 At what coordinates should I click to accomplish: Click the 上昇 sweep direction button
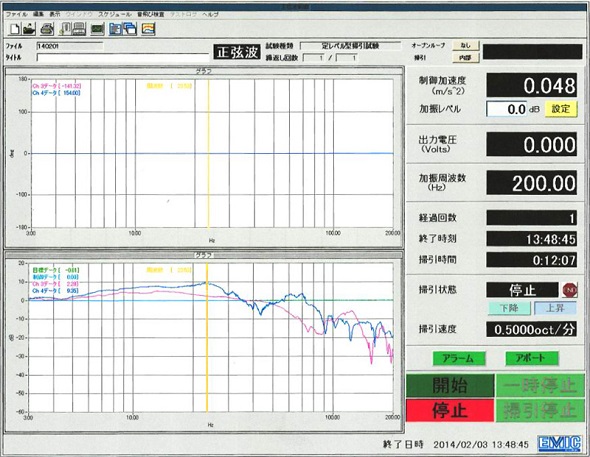point(555,308)
